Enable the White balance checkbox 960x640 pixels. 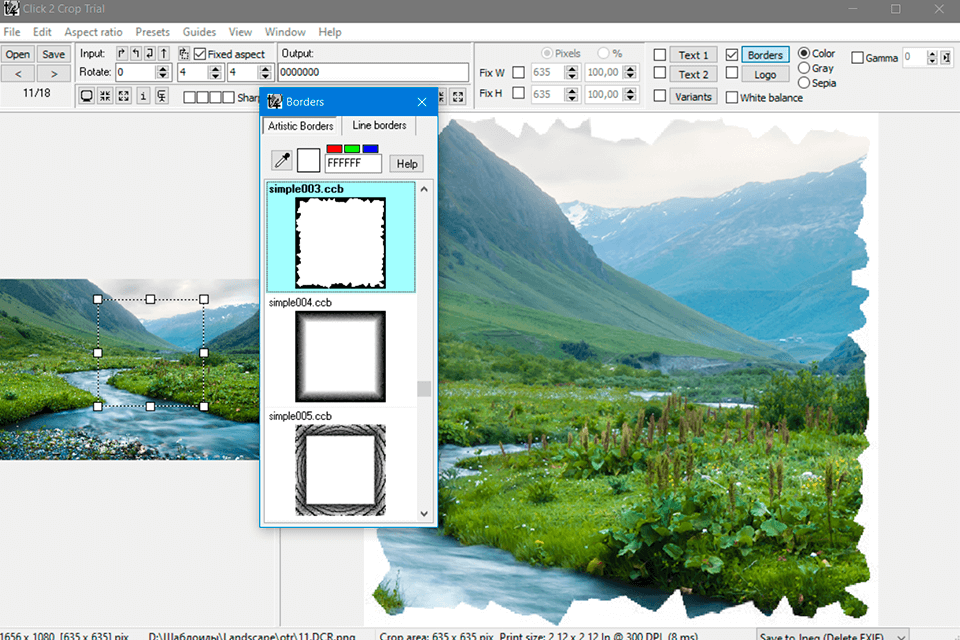732,97
